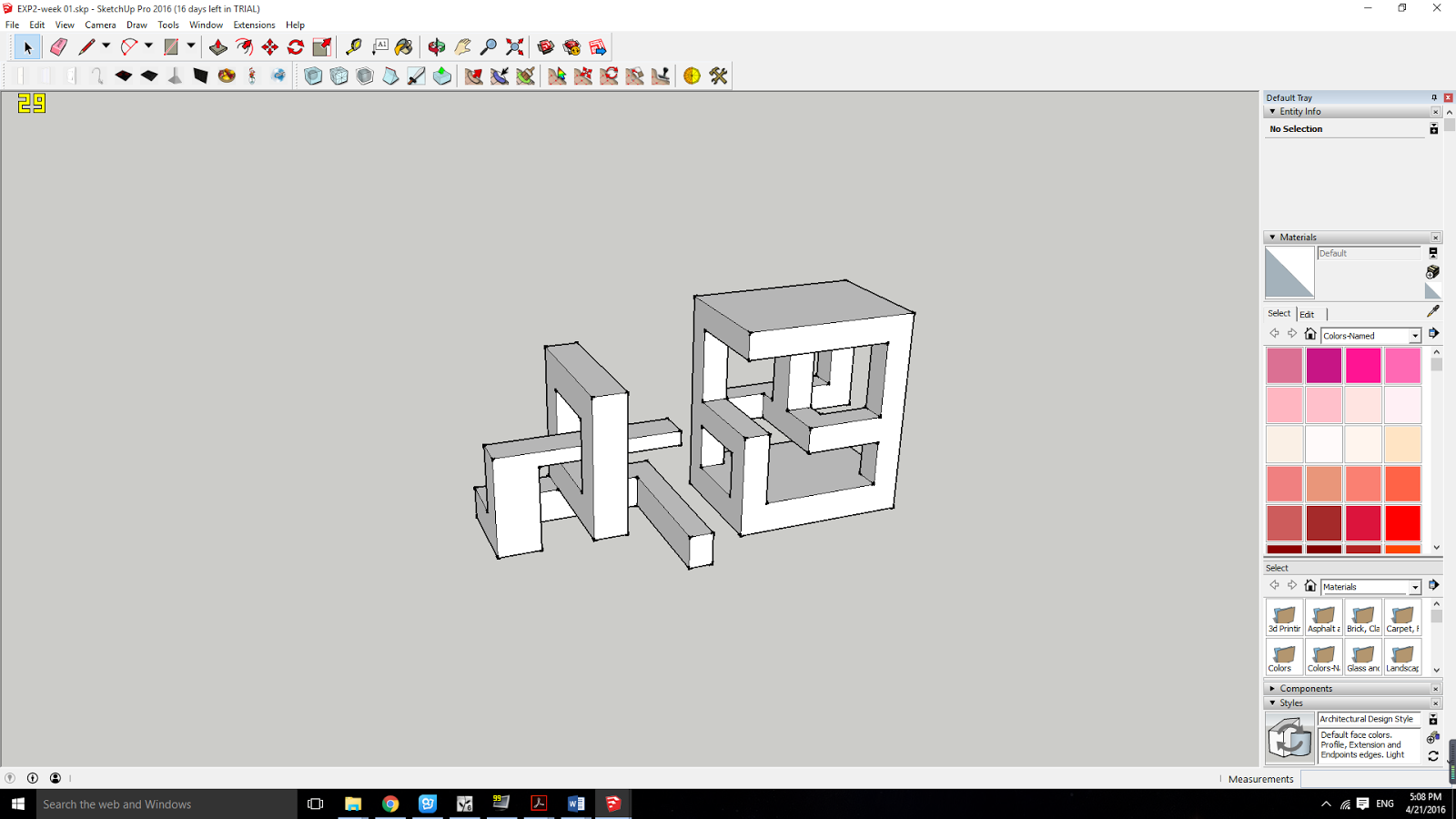Select the Orbit camera tool

tap(437, 47)
